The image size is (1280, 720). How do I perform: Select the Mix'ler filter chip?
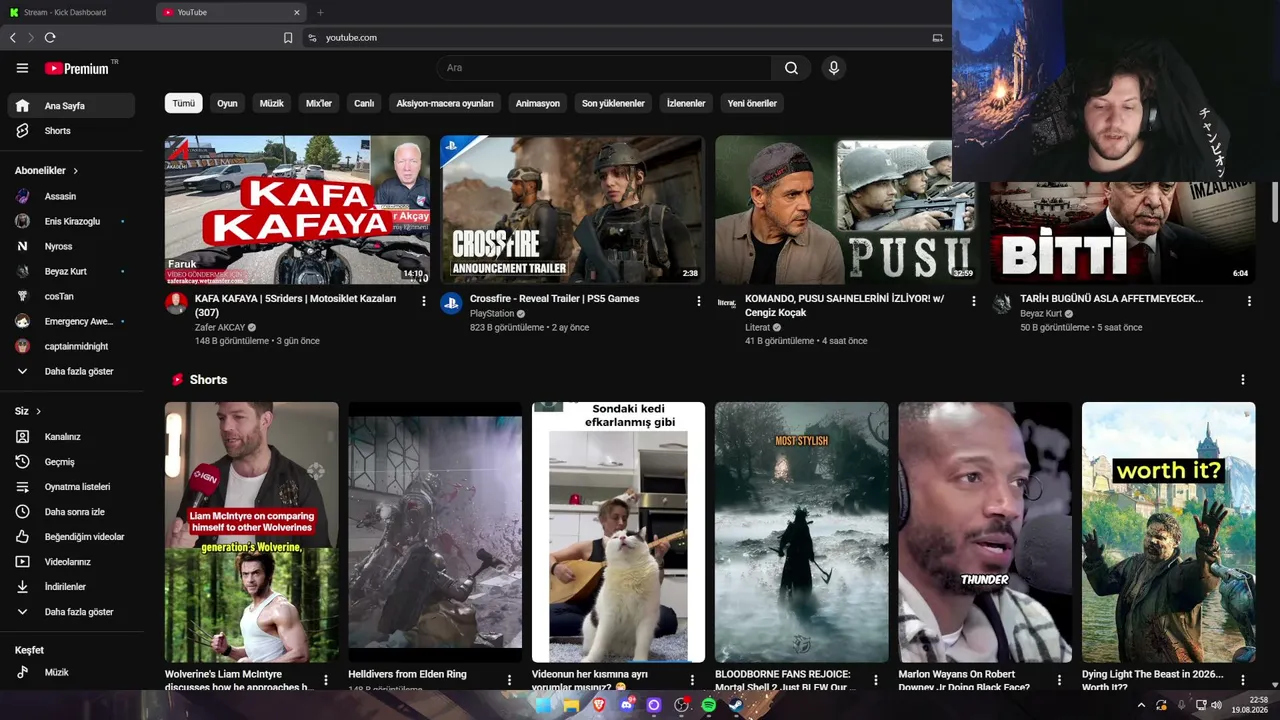(x=319, y=103)
